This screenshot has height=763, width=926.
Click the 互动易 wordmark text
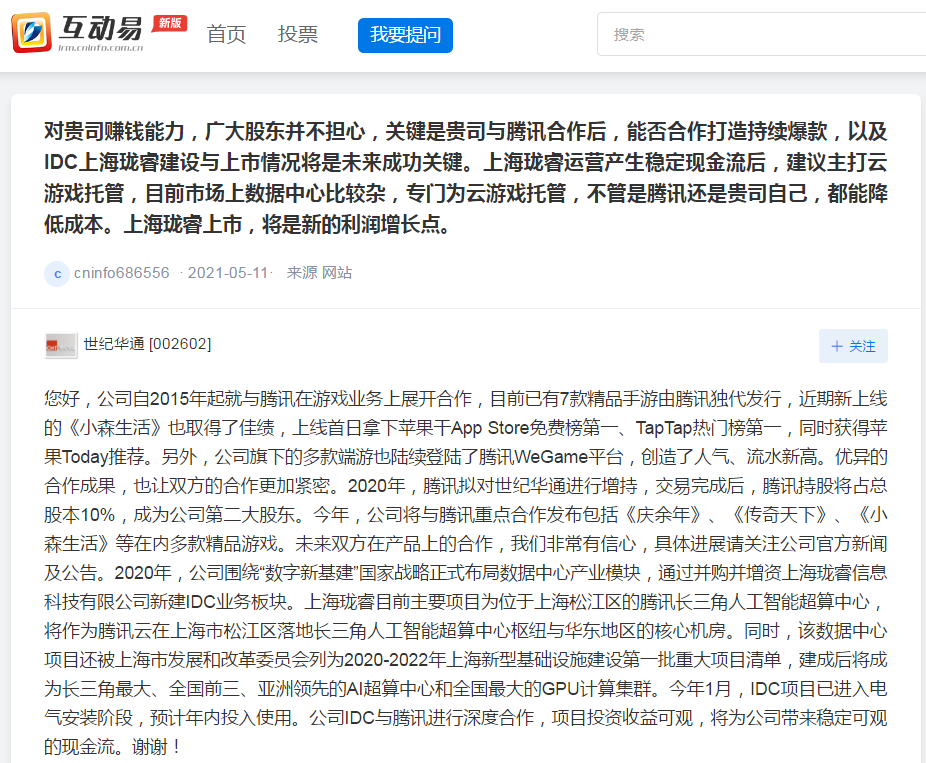[x=102, y=27]
